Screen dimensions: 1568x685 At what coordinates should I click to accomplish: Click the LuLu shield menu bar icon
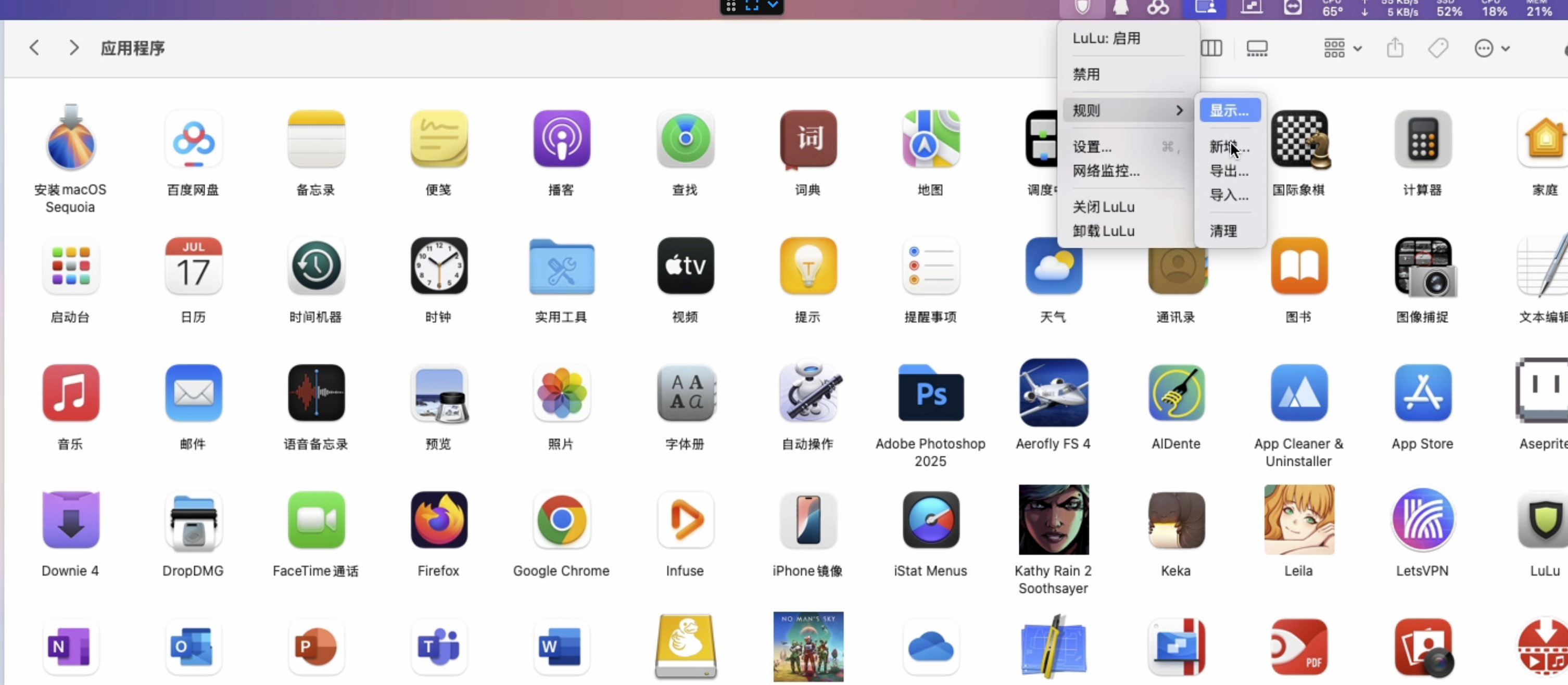tap(1082, 7)
